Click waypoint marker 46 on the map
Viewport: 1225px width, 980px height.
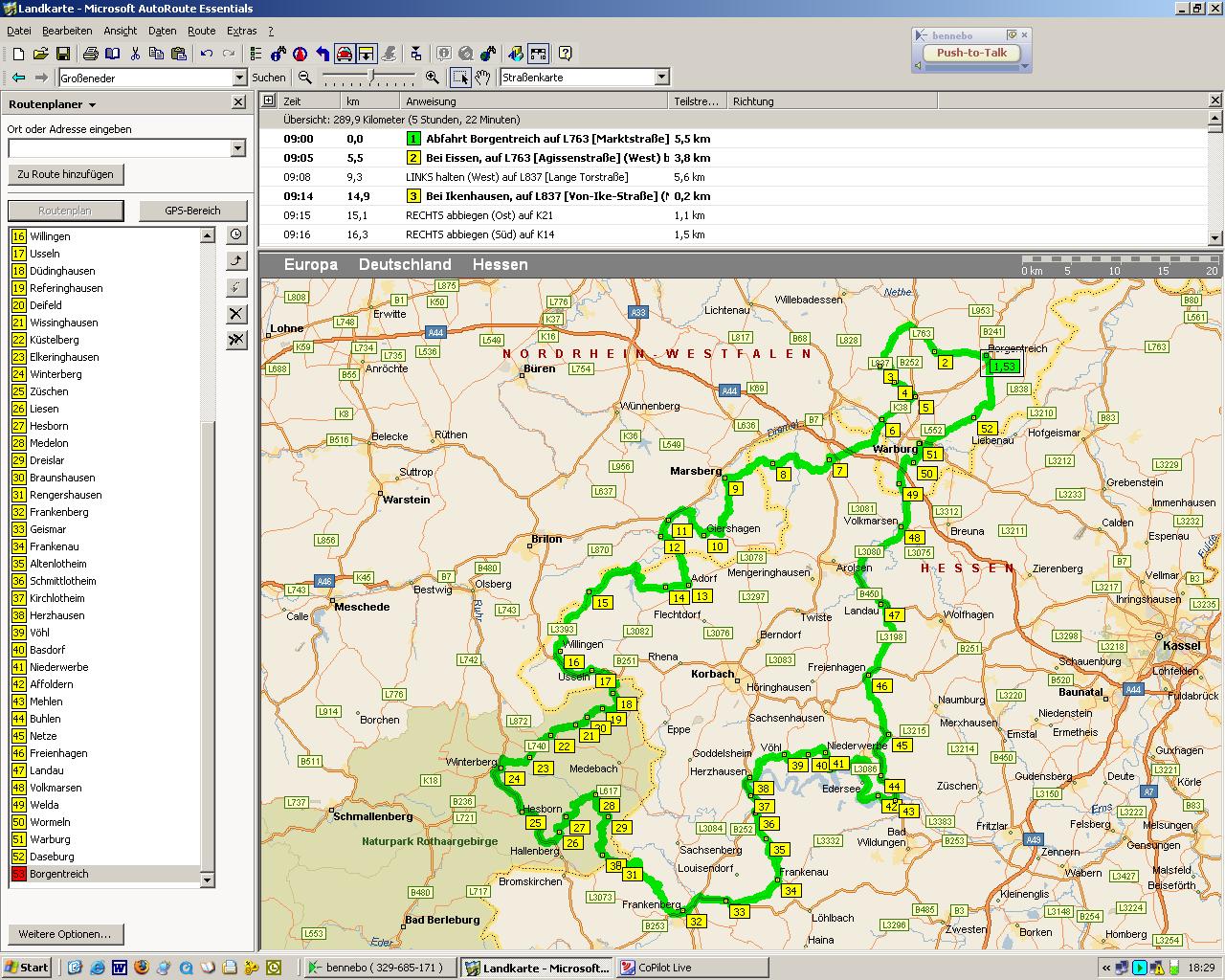point(881,685)
